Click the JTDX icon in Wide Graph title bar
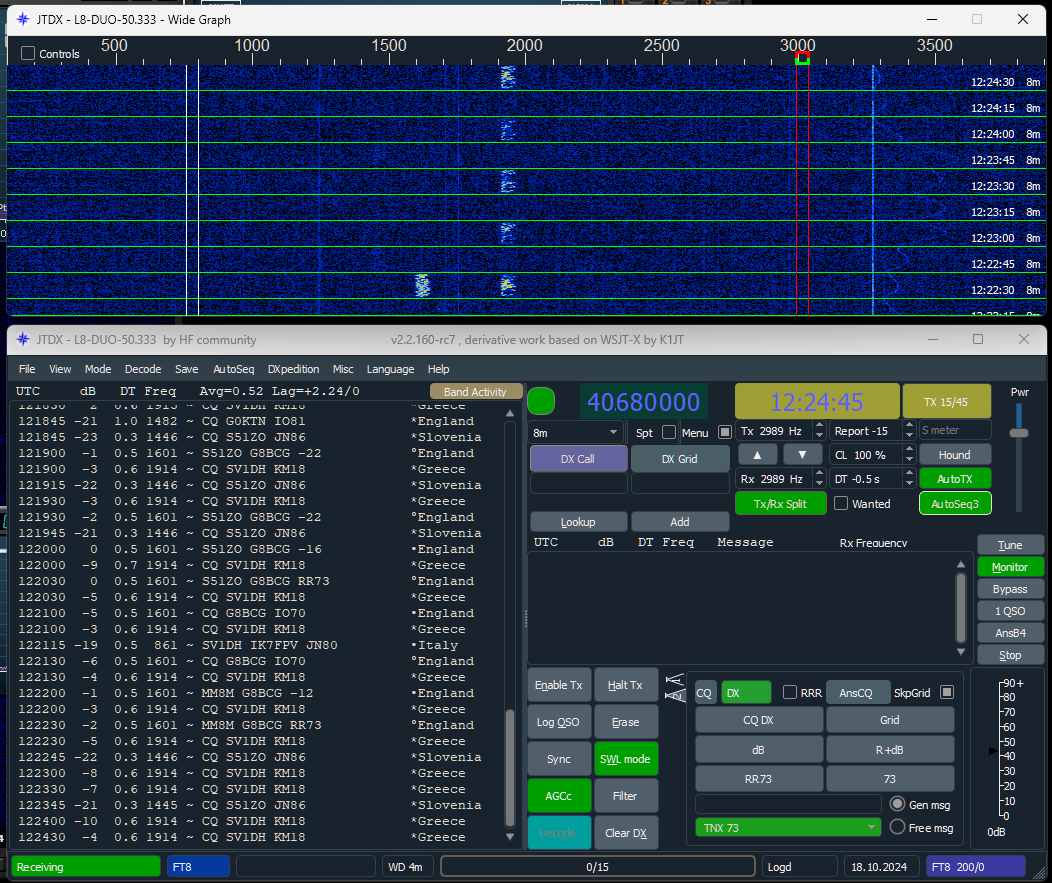 point(23,19)
